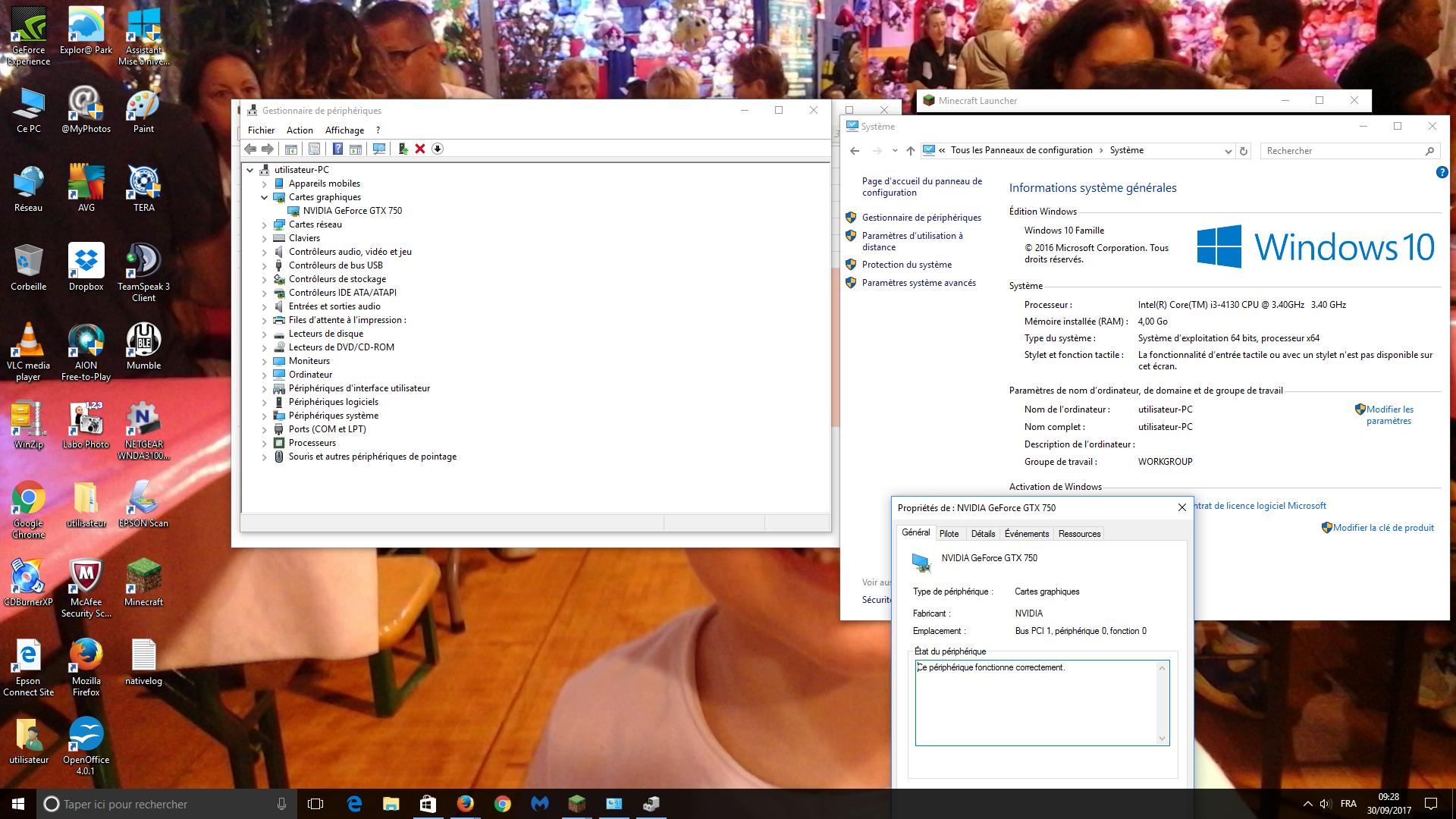This screenshot has width=1456, height=819.
Task: Click Modifier la clé de produit link
Action: [x=1383, y=528]
